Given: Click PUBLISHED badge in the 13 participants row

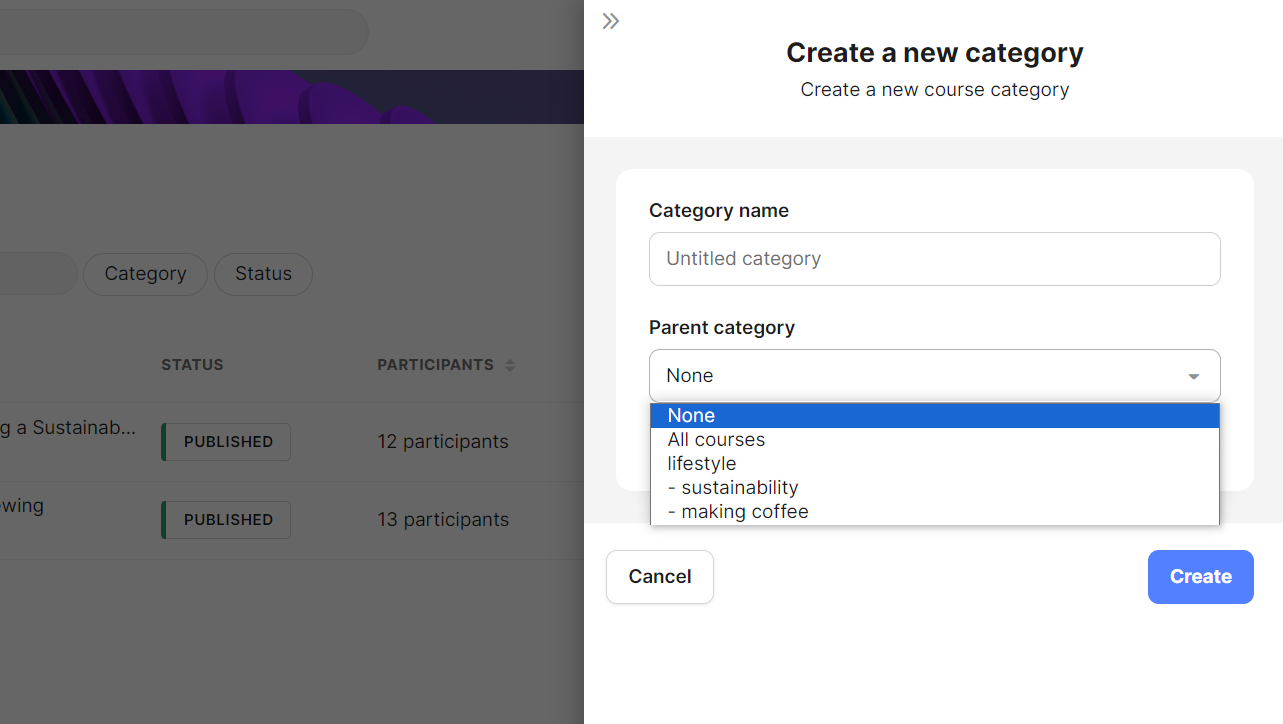Looking at the screenshot, I should (227, 520).
